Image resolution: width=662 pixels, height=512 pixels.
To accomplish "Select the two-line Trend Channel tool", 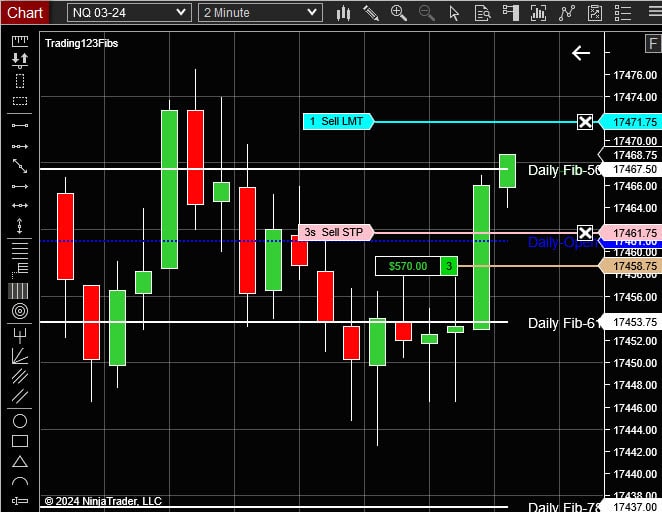I will pos(20,396).
